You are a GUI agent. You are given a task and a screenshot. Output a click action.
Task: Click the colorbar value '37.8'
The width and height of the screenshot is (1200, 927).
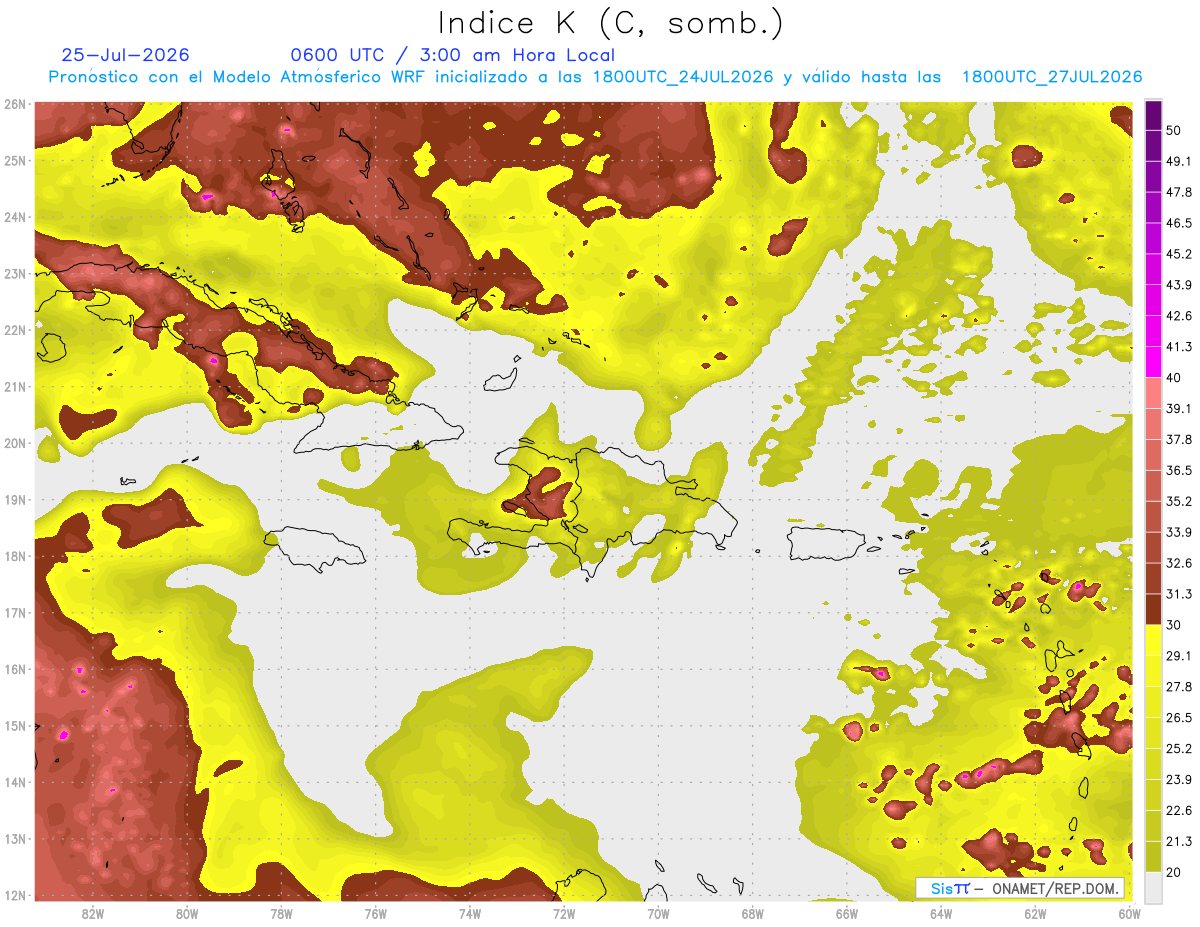tap(1178, 439)
